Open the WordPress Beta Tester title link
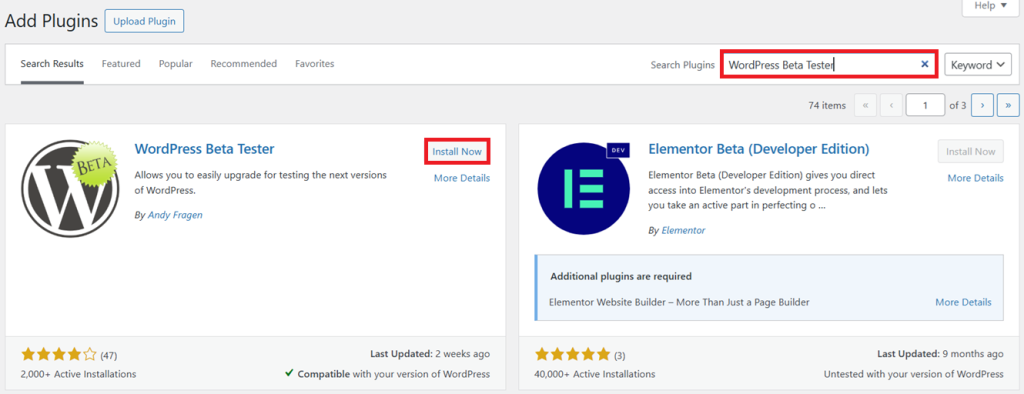 click(204, 149)
